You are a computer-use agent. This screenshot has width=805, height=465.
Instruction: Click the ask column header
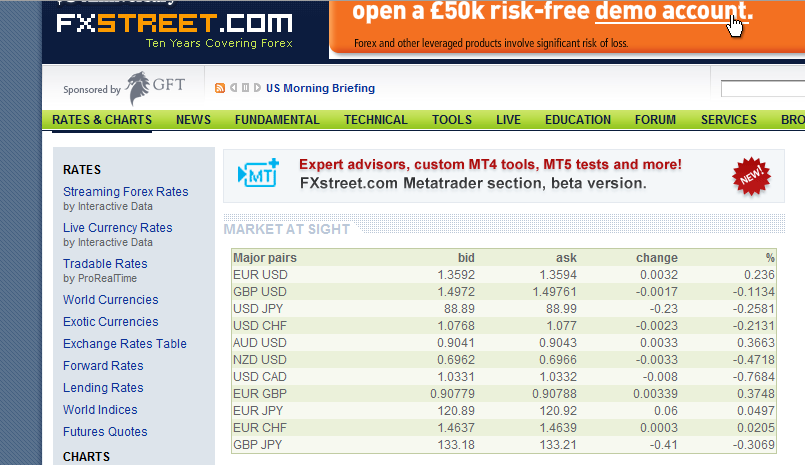(566, 258)
